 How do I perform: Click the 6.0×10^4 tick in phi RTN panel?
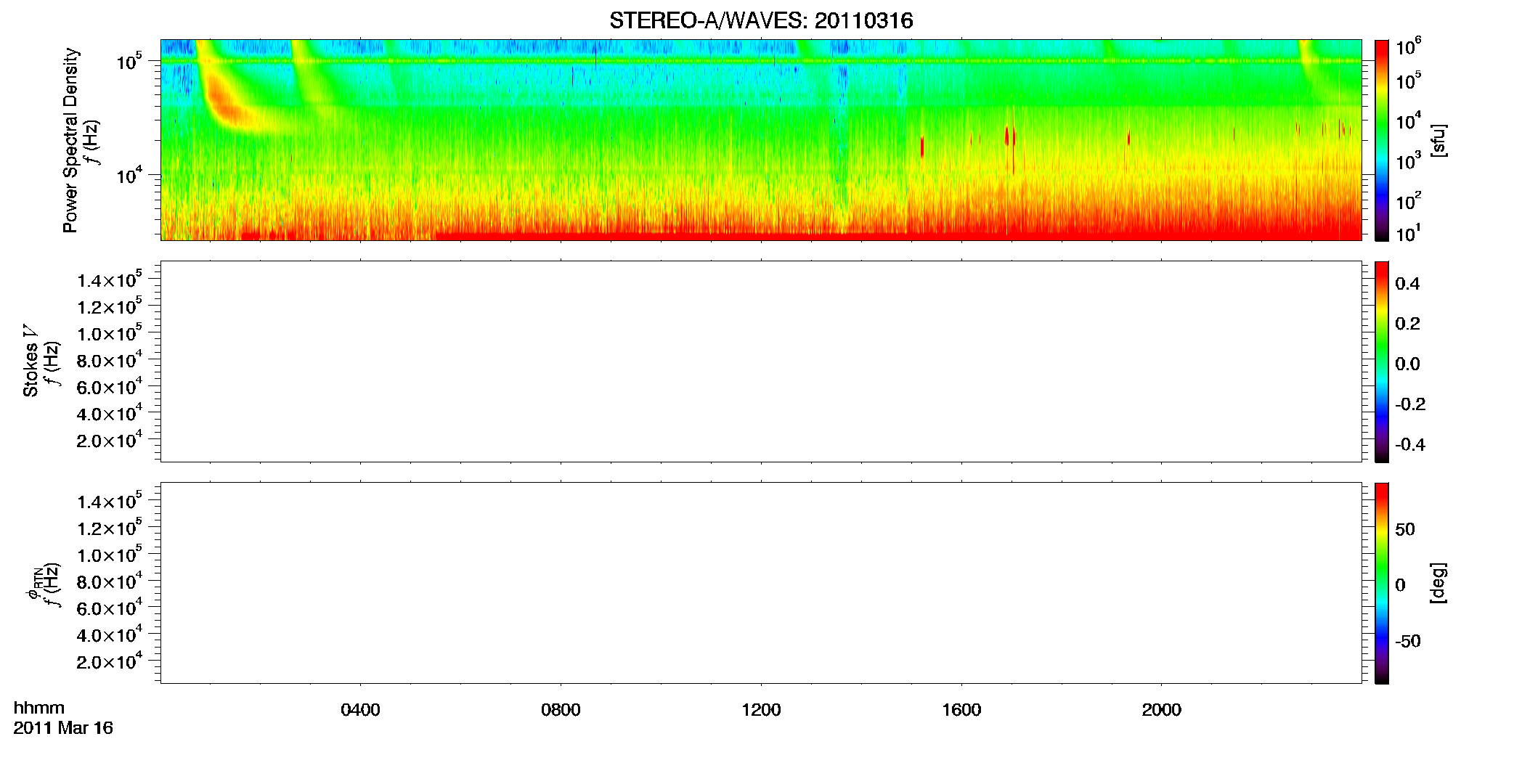click(x=110, y=608)
